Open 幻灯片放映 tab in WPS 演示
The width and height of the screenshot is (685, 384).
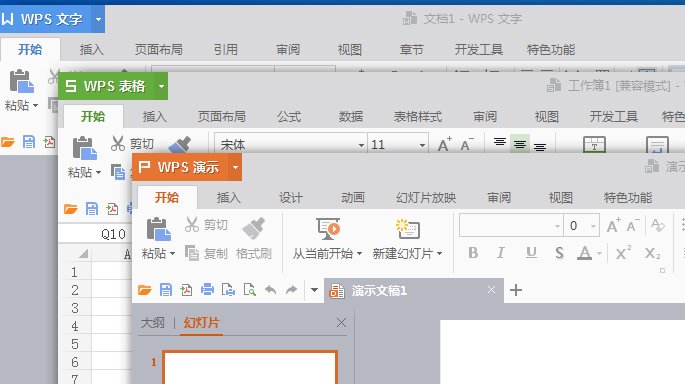click(426, 197)
